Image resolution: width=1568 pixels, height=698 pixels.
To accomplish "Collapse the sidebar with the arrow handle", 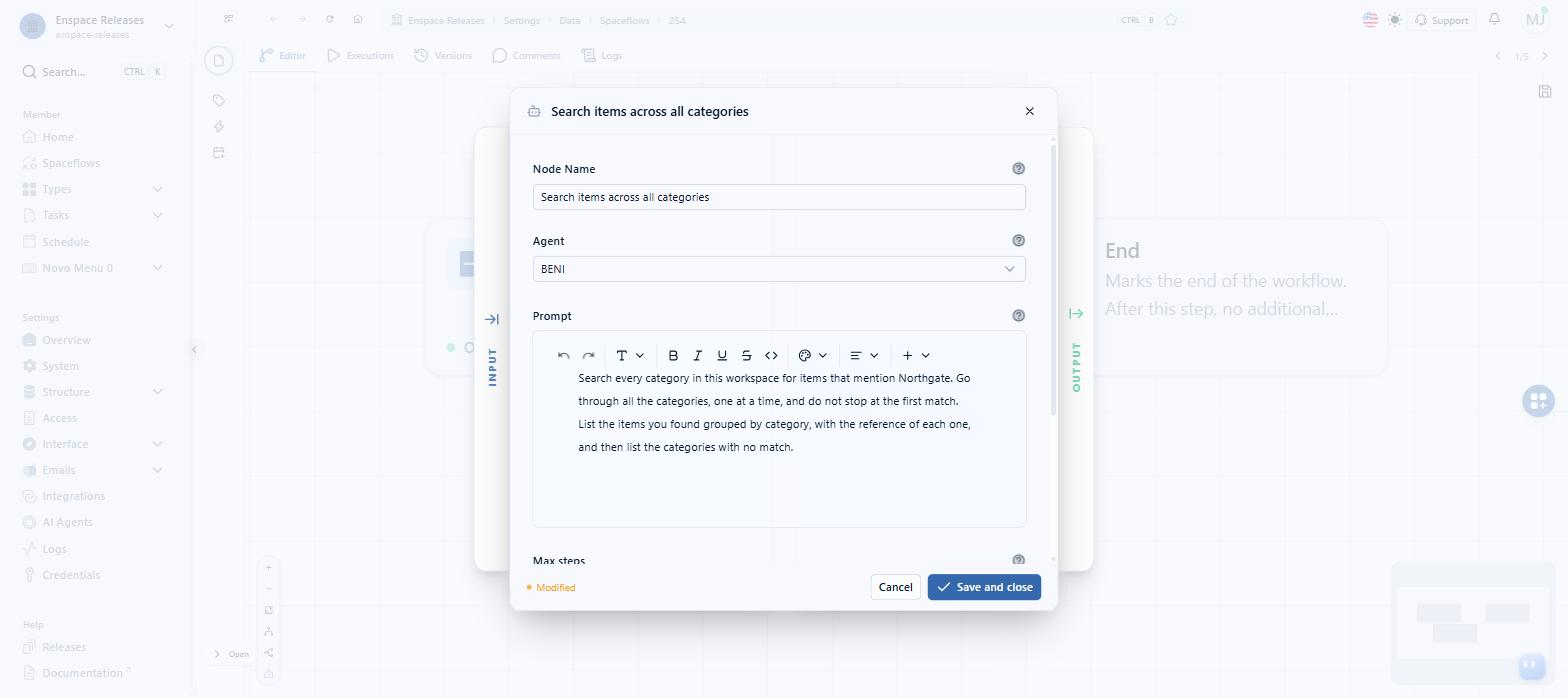I will 194,349.
